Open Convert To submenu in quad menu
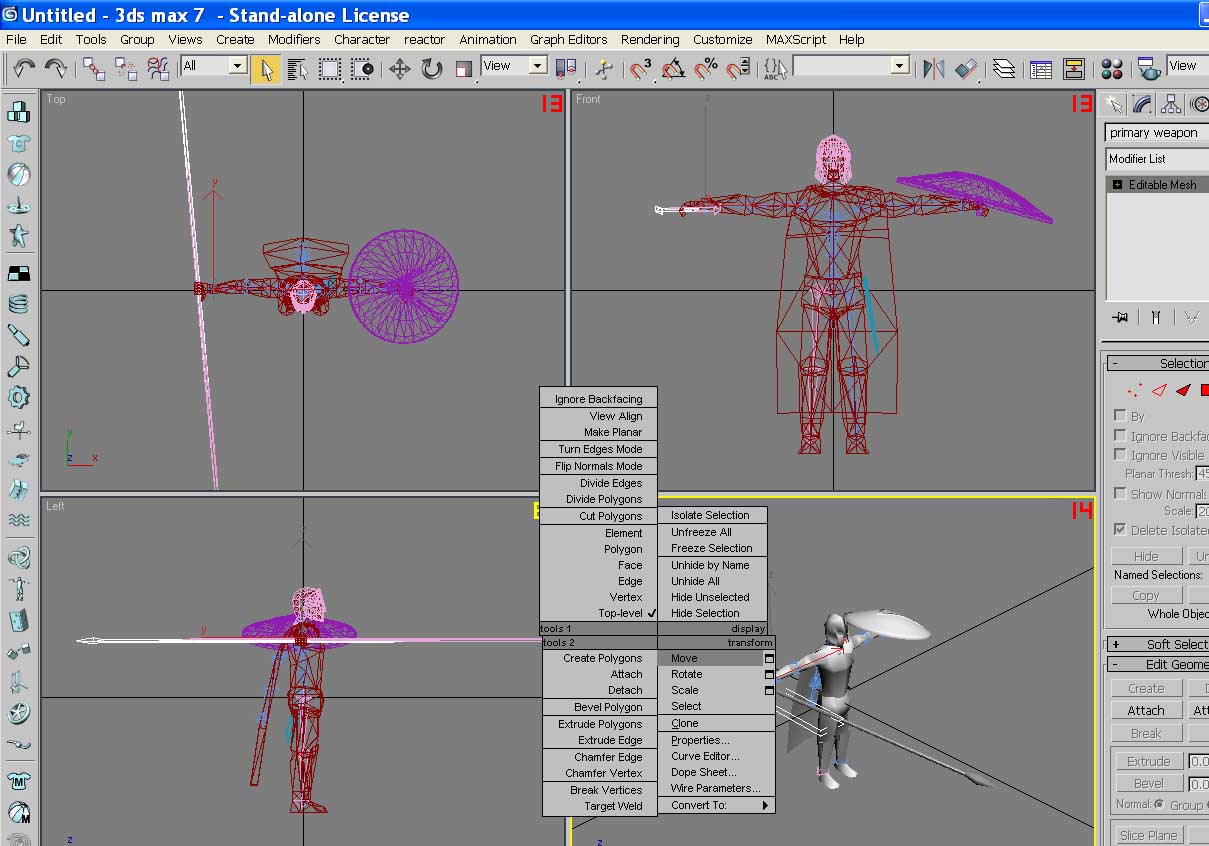Viewport: 1209px width, 846px height. pyautogui.click(x=716, y=805)
